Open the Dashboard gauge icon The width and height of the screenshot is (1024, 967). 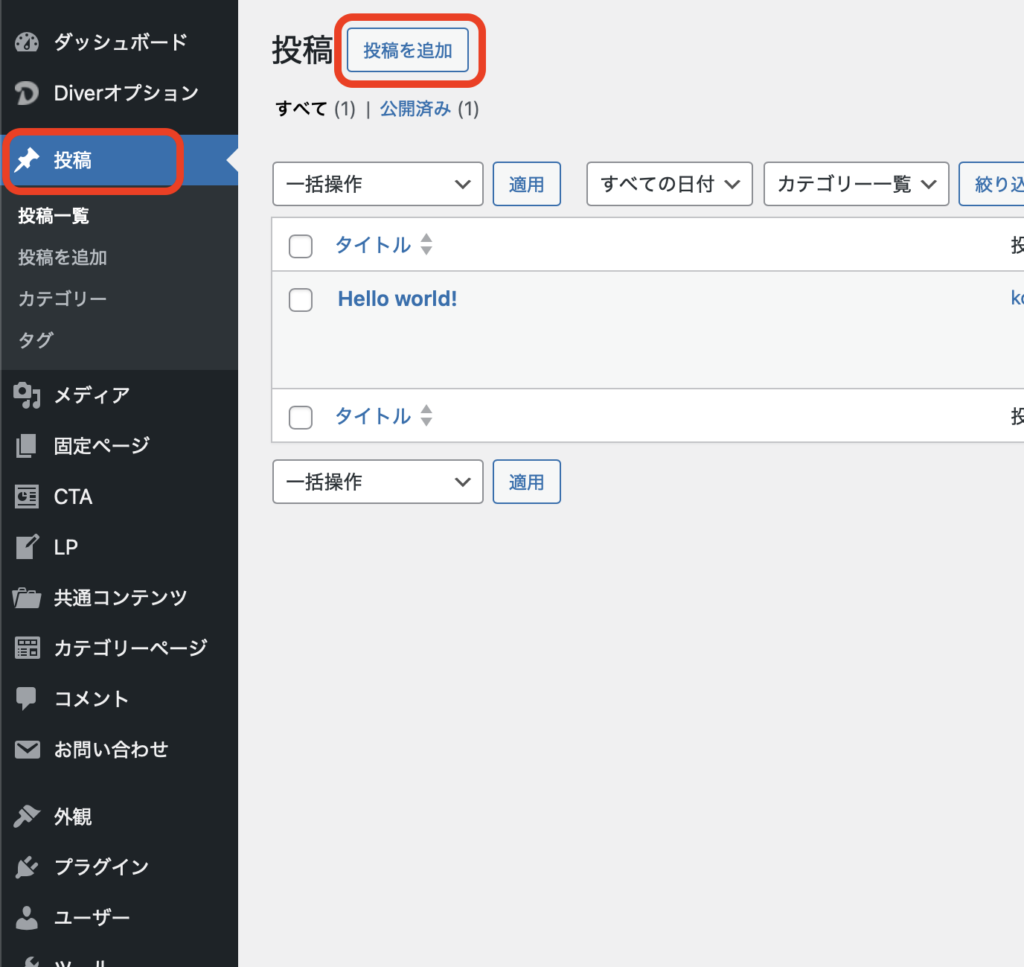coord(27,42)
